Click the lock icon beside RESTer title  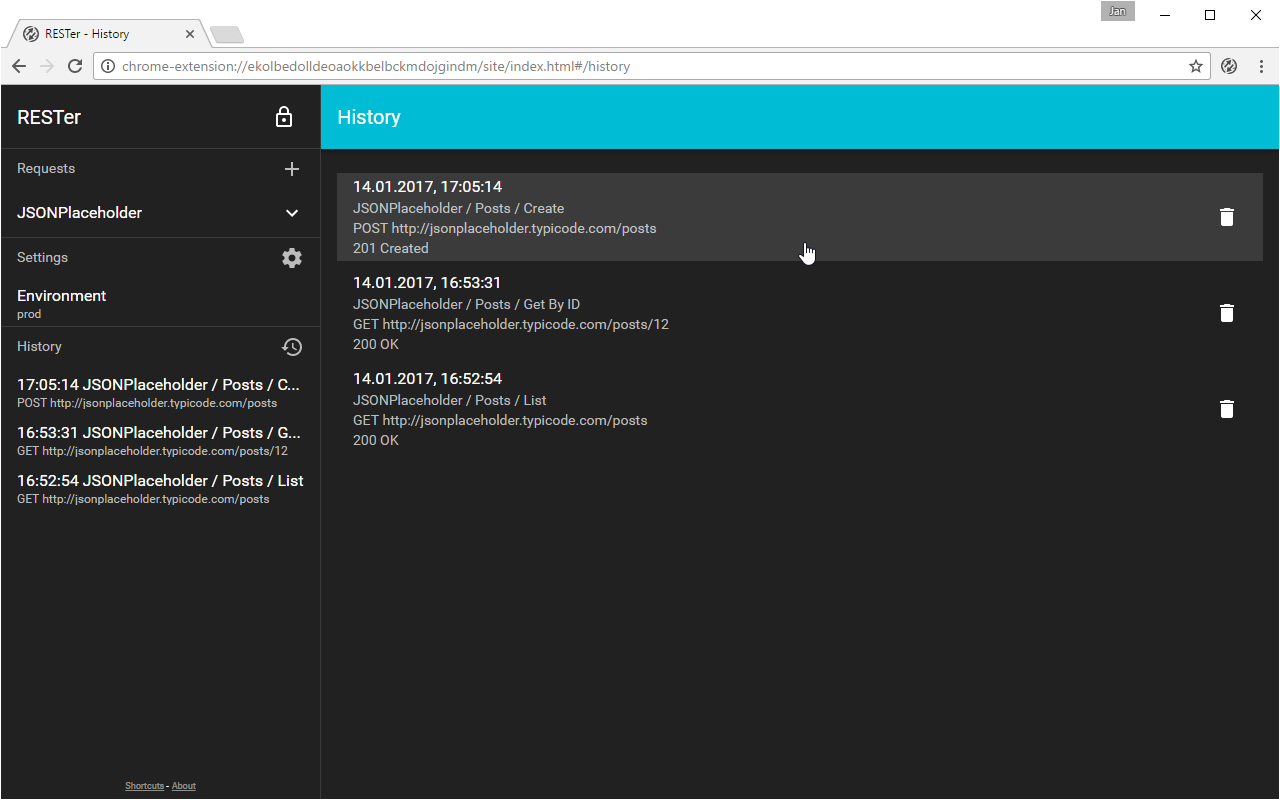[284, 117]
